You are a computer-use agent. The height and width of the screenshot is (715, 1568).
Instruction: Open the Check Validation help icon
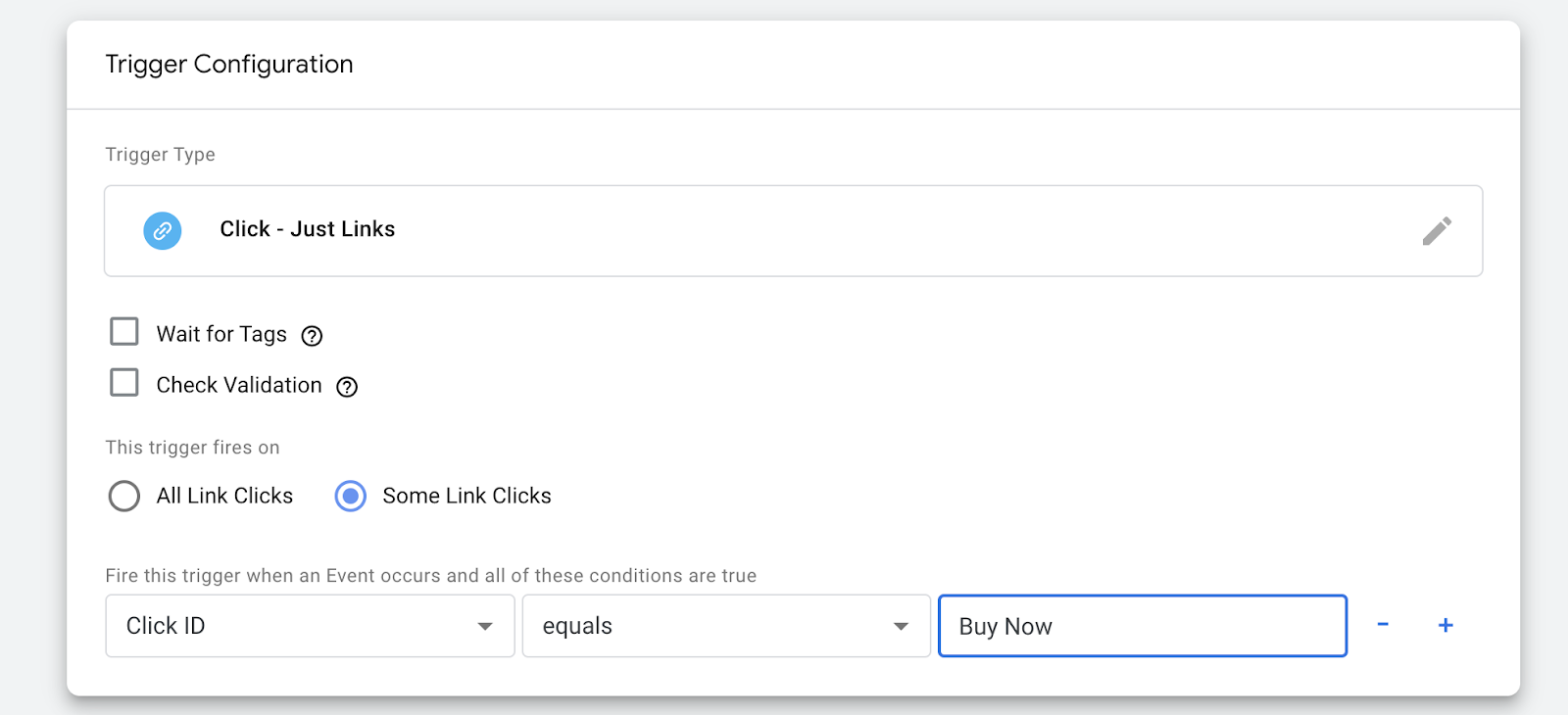pos(347,387)
